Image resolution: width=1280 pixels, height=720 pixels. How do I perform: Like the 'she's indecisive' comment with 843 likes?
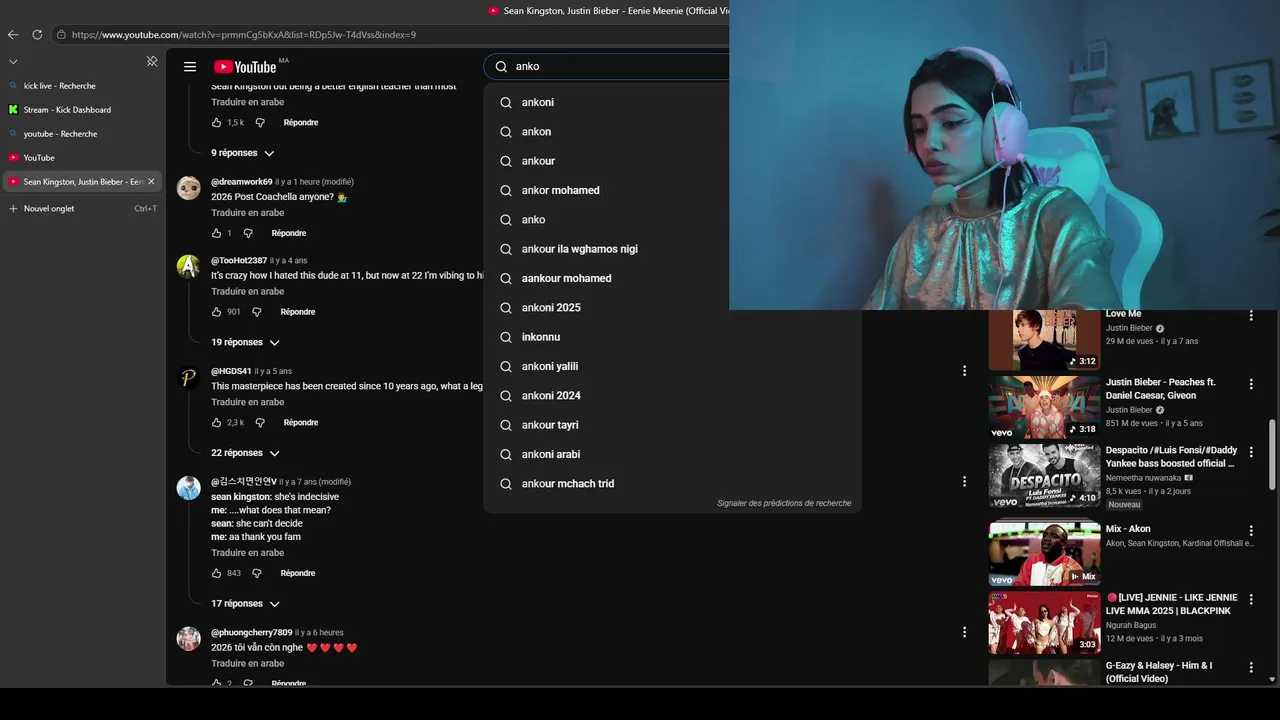(216, 573)
